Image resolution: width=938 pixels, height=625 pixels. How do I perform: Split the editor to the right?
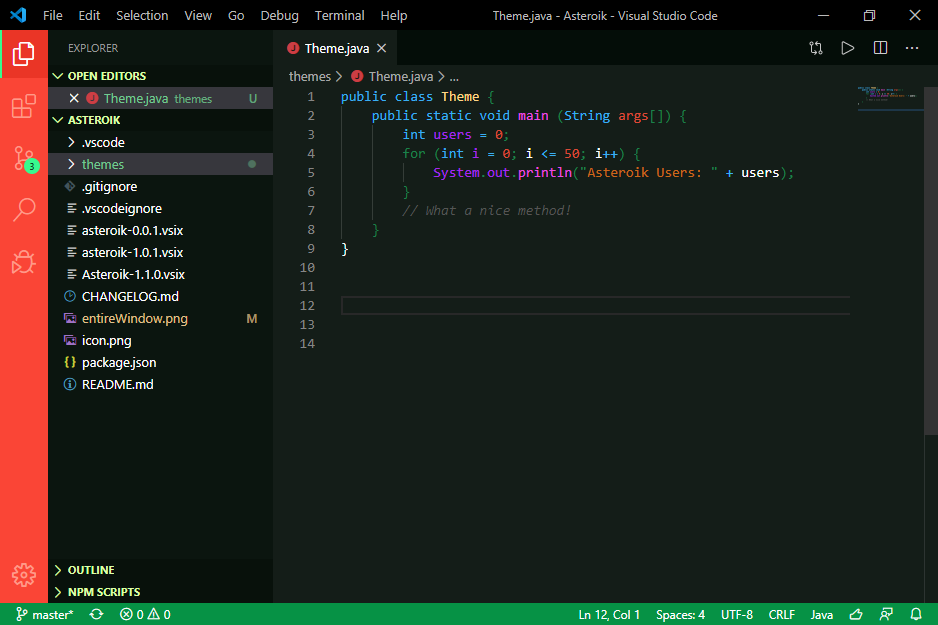pyautogui.click(x=881, y=48)
